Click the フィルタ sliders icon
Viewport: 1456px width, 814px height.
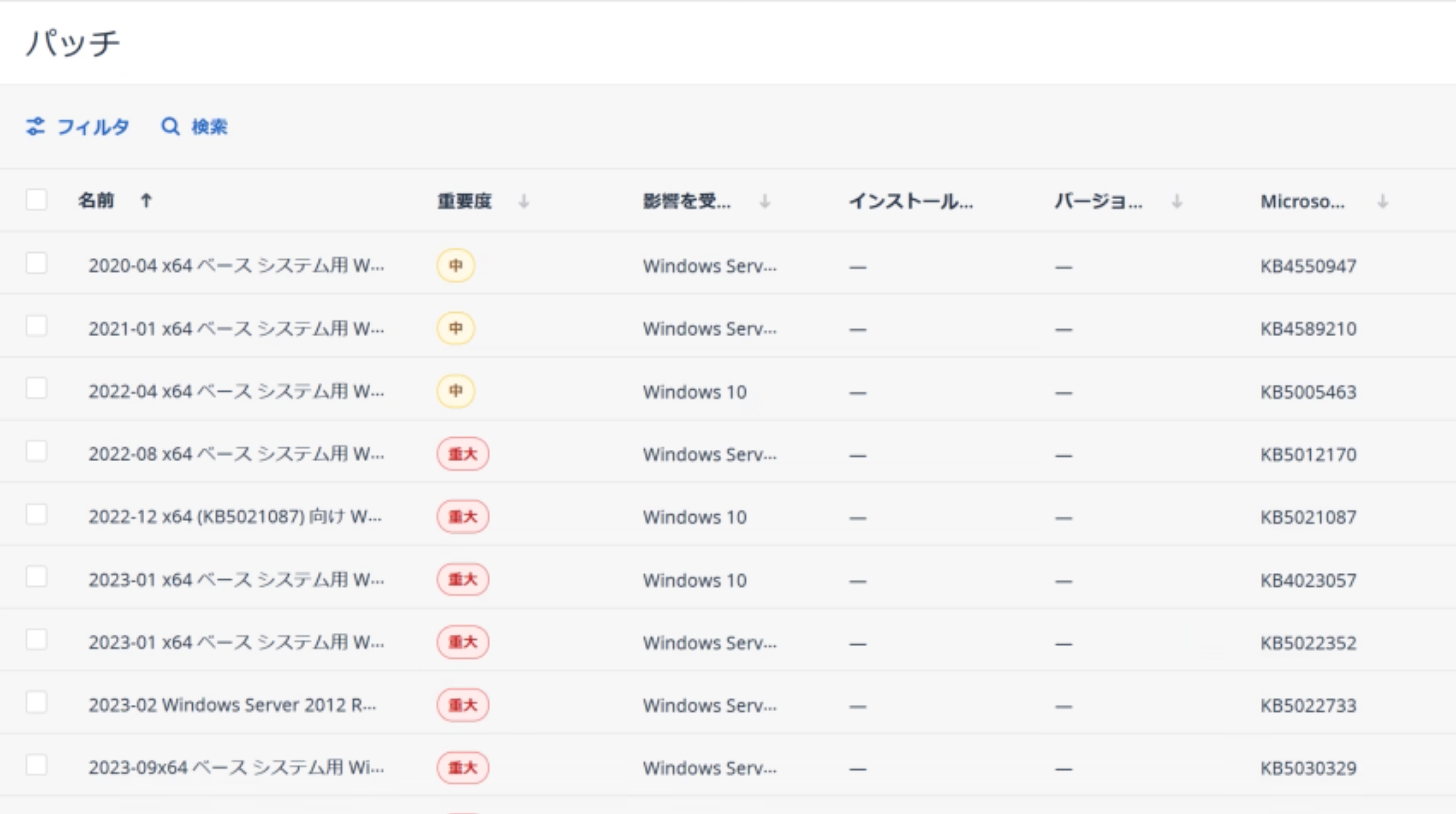click(36, 127)
